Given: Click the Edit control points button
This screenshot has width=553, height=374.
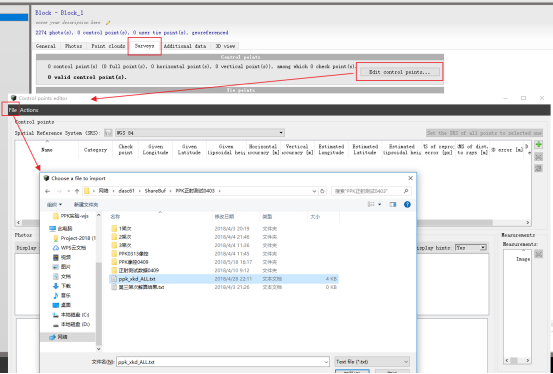Looking at the screenshot, I should pos(399,72).
